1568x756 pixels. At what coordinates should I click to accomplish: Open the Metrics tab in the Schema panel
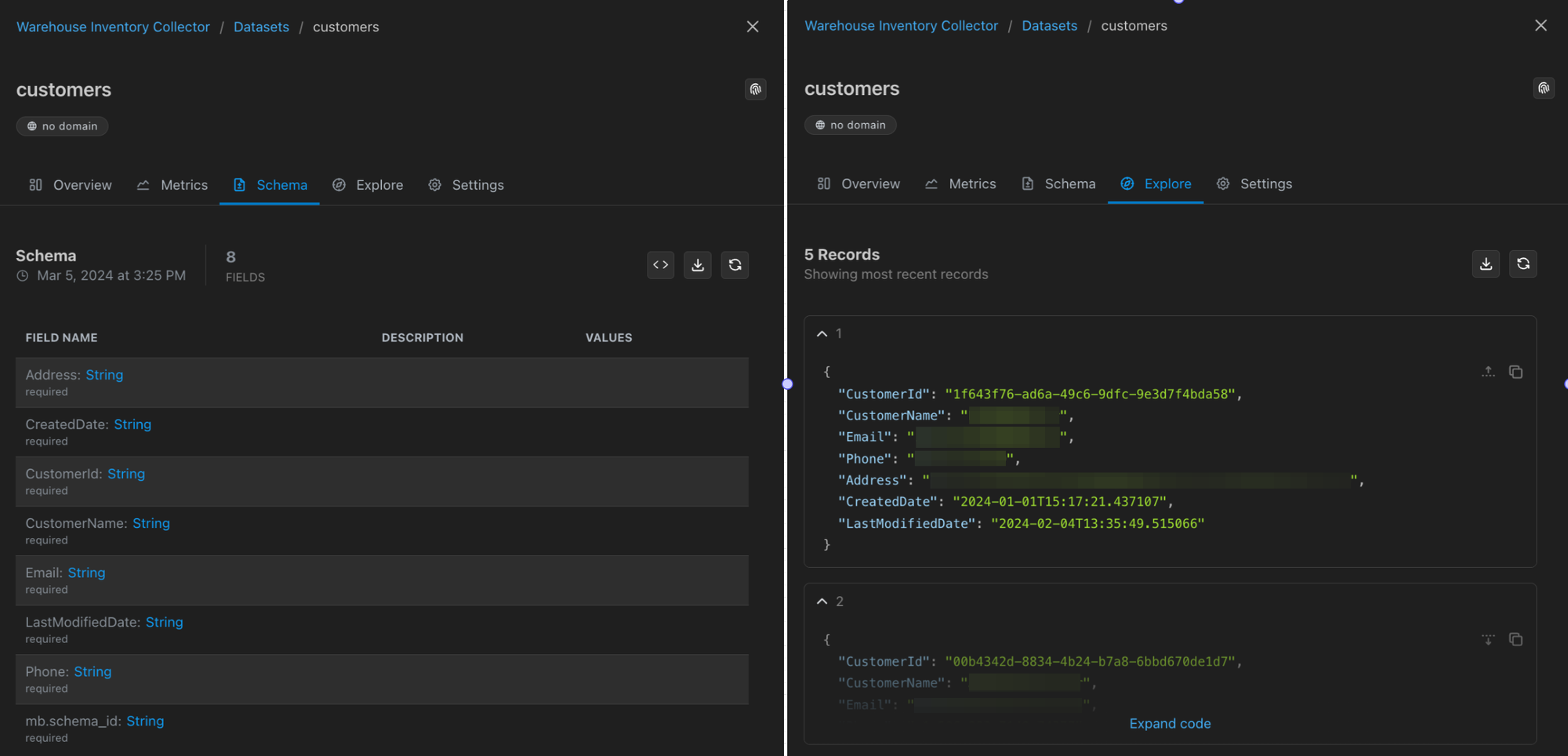[172, 185]
